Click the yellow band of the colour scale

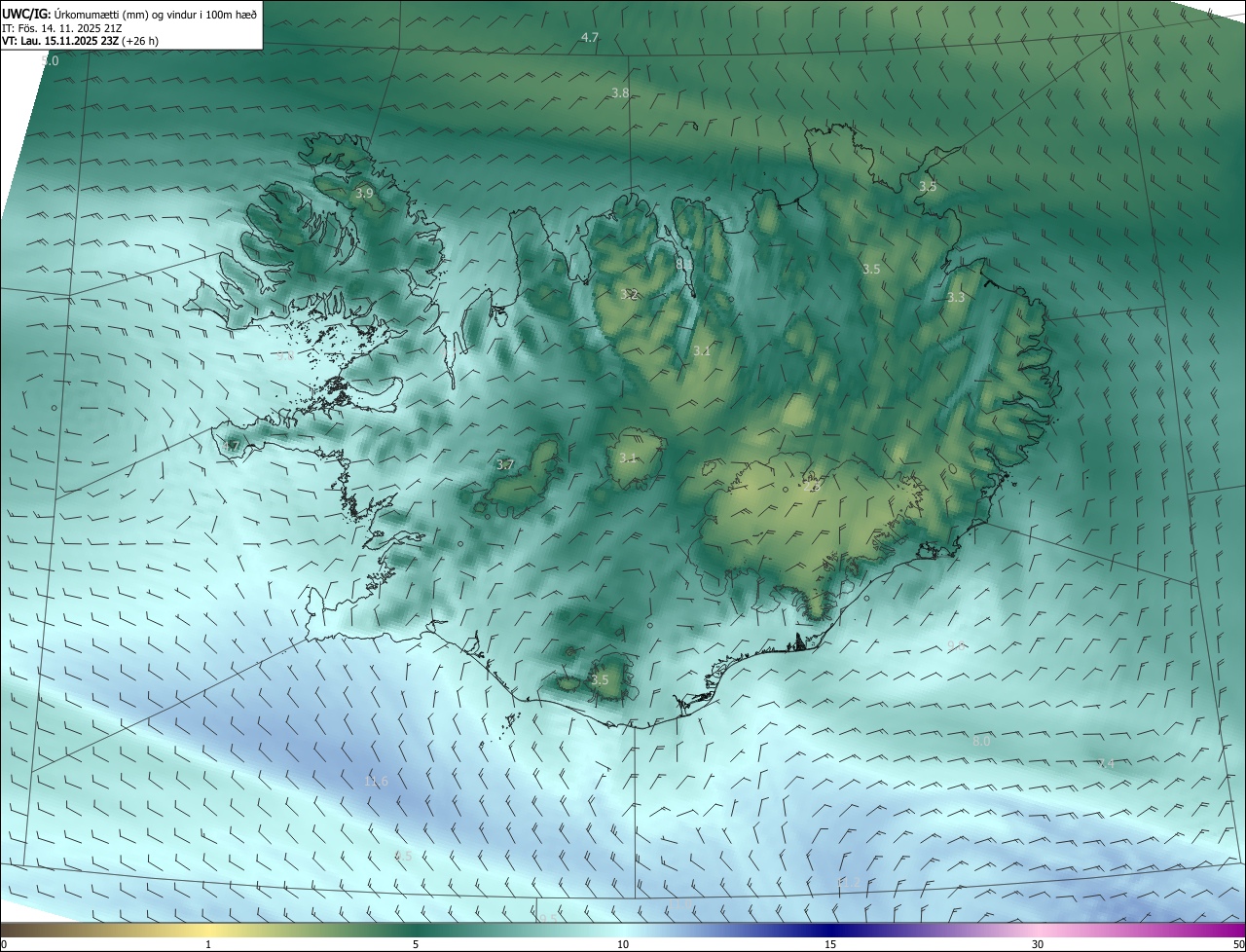point(209,930)
